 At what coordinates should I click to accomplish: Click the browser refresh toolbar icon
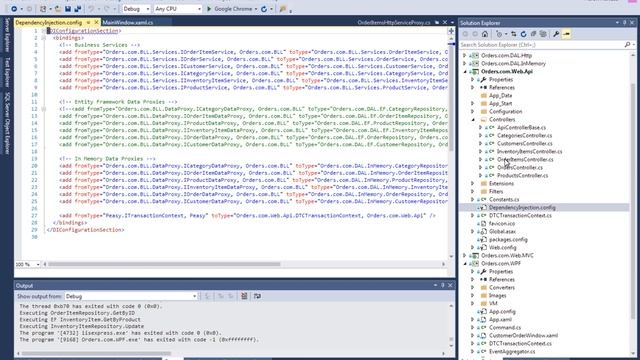click(x=264, y=9)
